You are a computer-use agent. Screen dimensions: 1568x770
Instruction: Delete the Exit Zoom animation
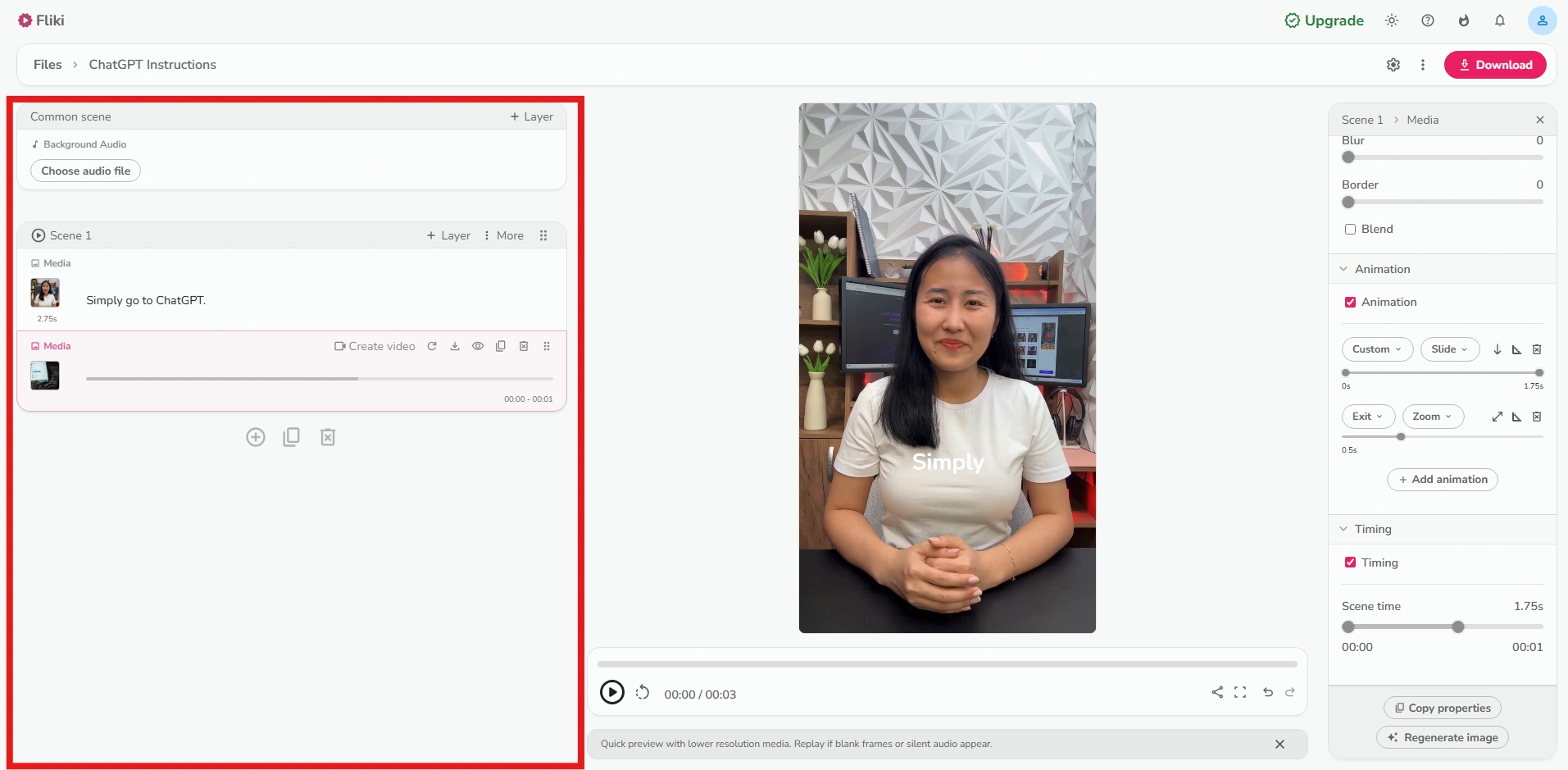point(1537,417)
